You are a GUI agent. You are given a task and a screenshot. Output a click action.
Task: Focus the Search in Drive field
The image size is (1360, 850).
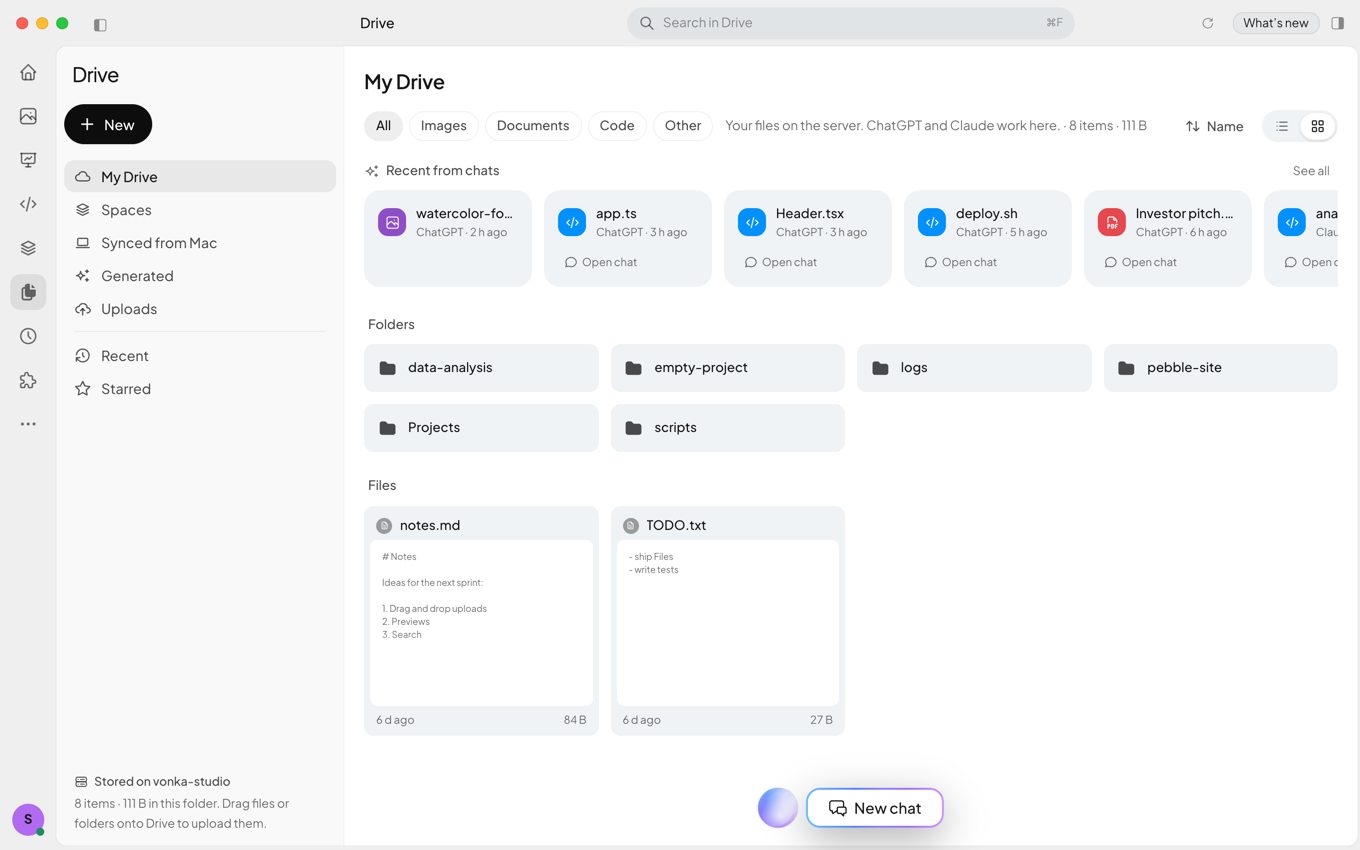pos(851,23)
